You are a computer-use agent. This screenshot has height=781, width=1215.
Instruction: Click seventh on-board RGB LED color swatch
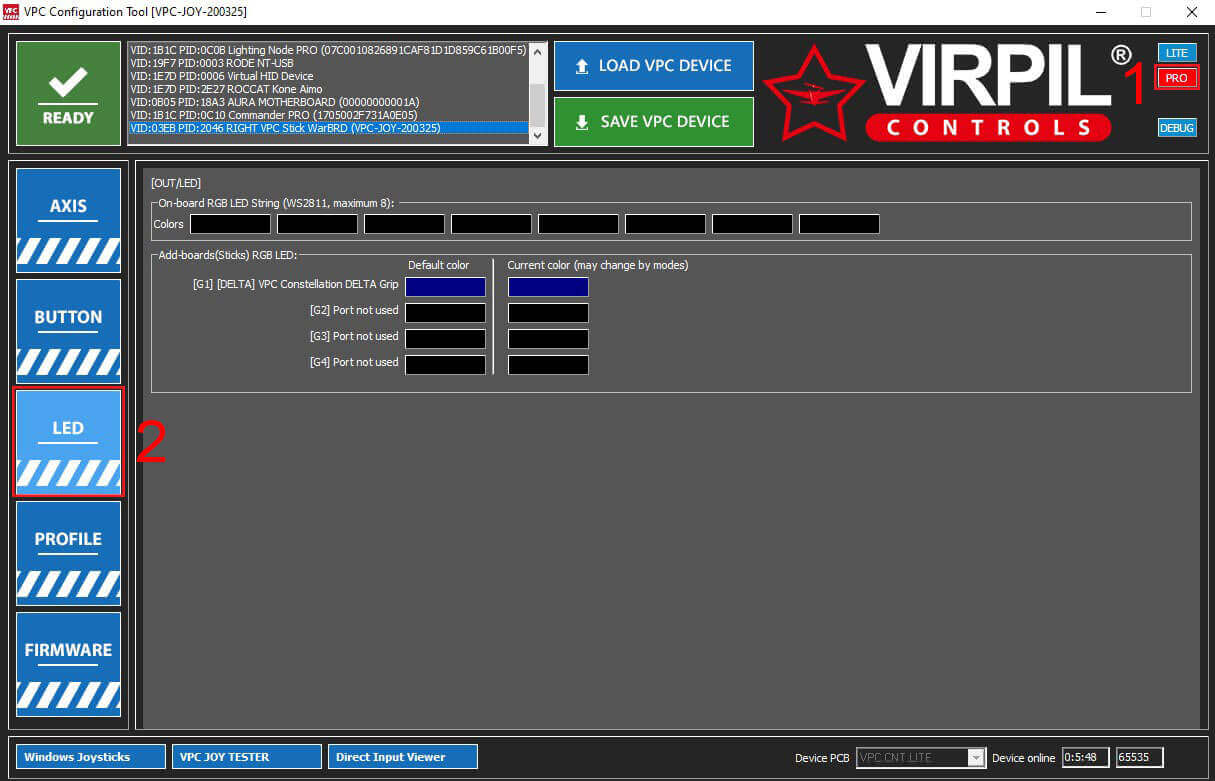pyautogui.click(x=752, y=224)
